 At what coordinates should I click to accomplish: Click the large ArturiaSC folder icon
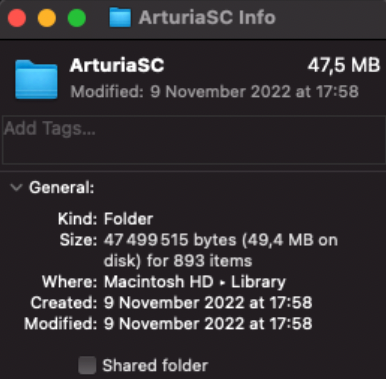tap(36, 79)
